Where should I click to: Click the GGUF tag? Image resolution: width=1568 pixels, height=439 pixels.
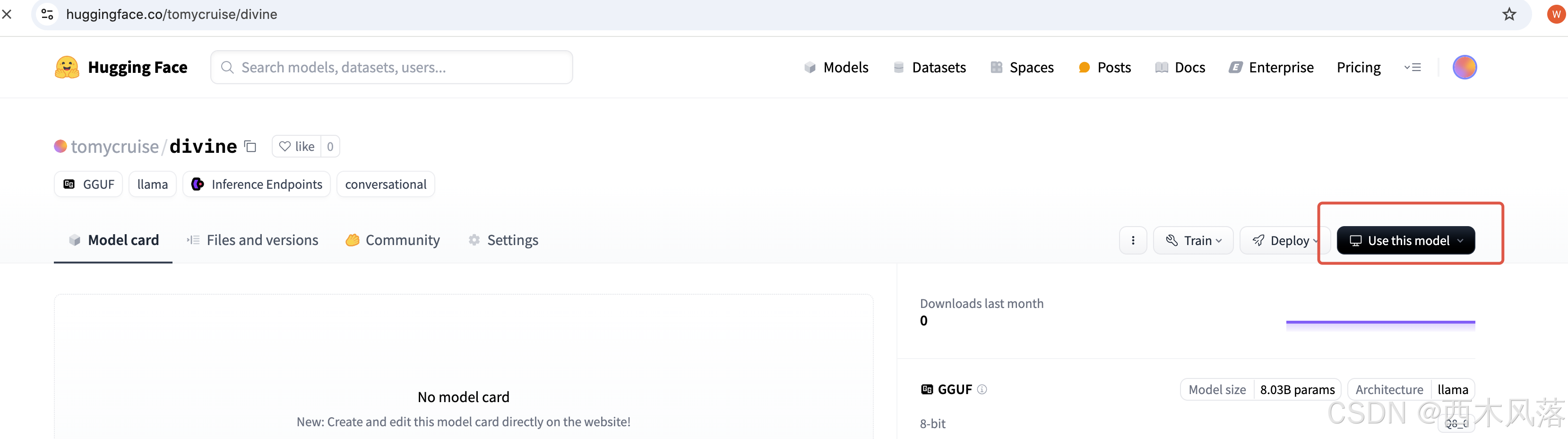(88, 184)
